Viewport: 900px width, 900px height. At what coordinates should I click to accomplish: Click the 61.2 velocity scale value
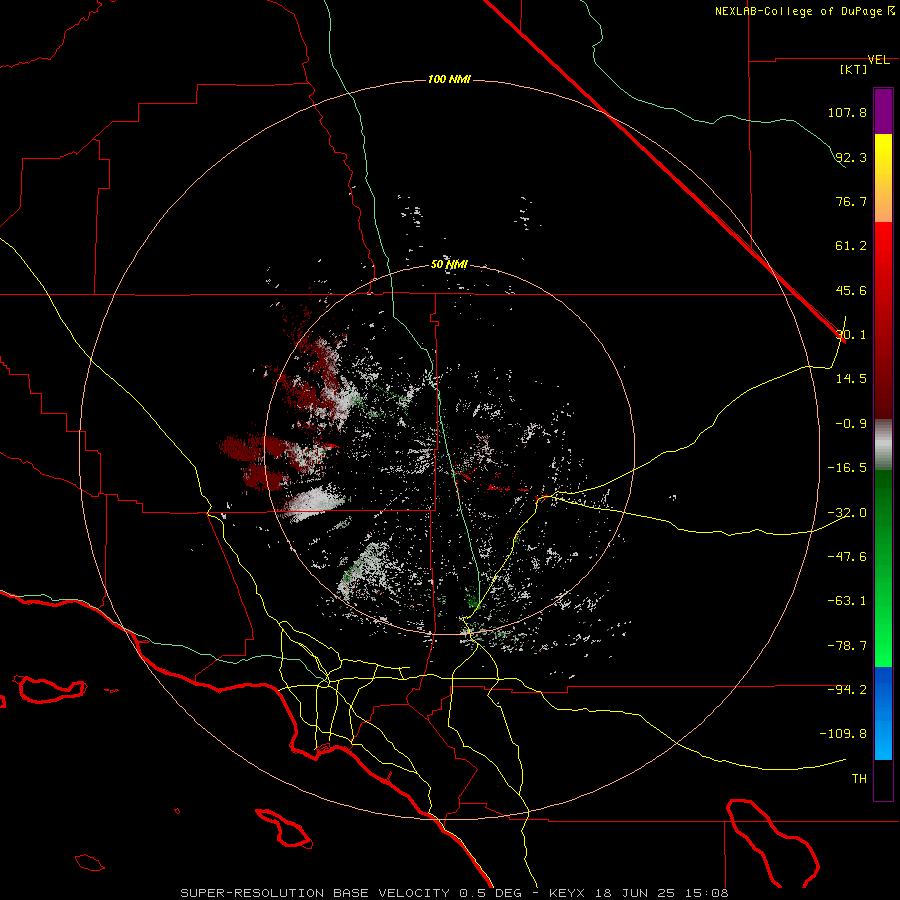point(851,246)
